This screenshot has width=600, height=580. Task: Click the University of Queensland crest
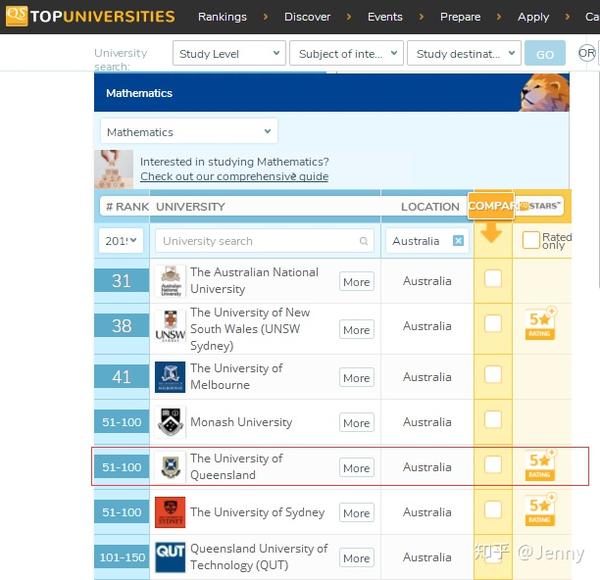coord(171,467)
